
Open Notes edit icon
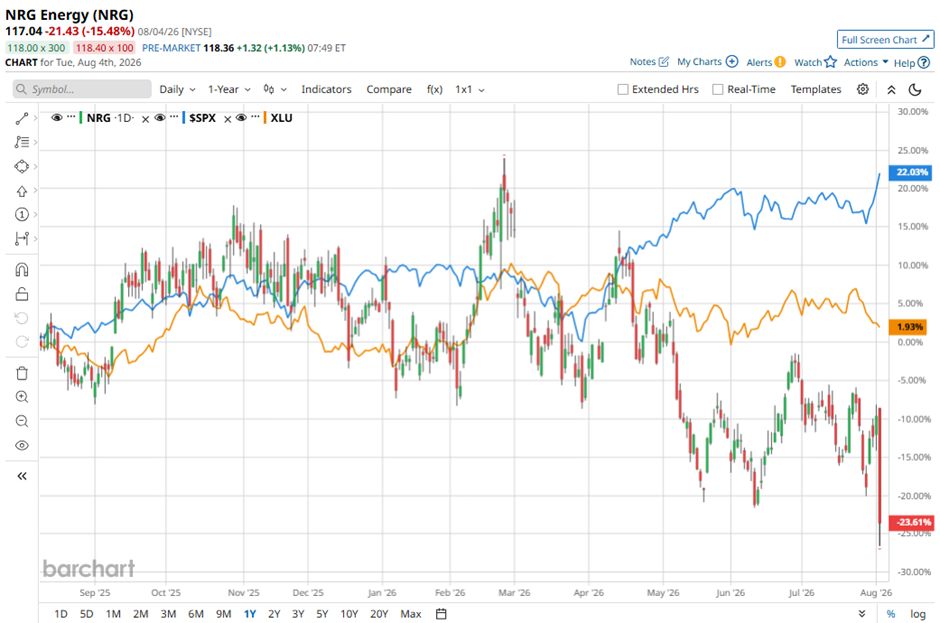(664, 62)
